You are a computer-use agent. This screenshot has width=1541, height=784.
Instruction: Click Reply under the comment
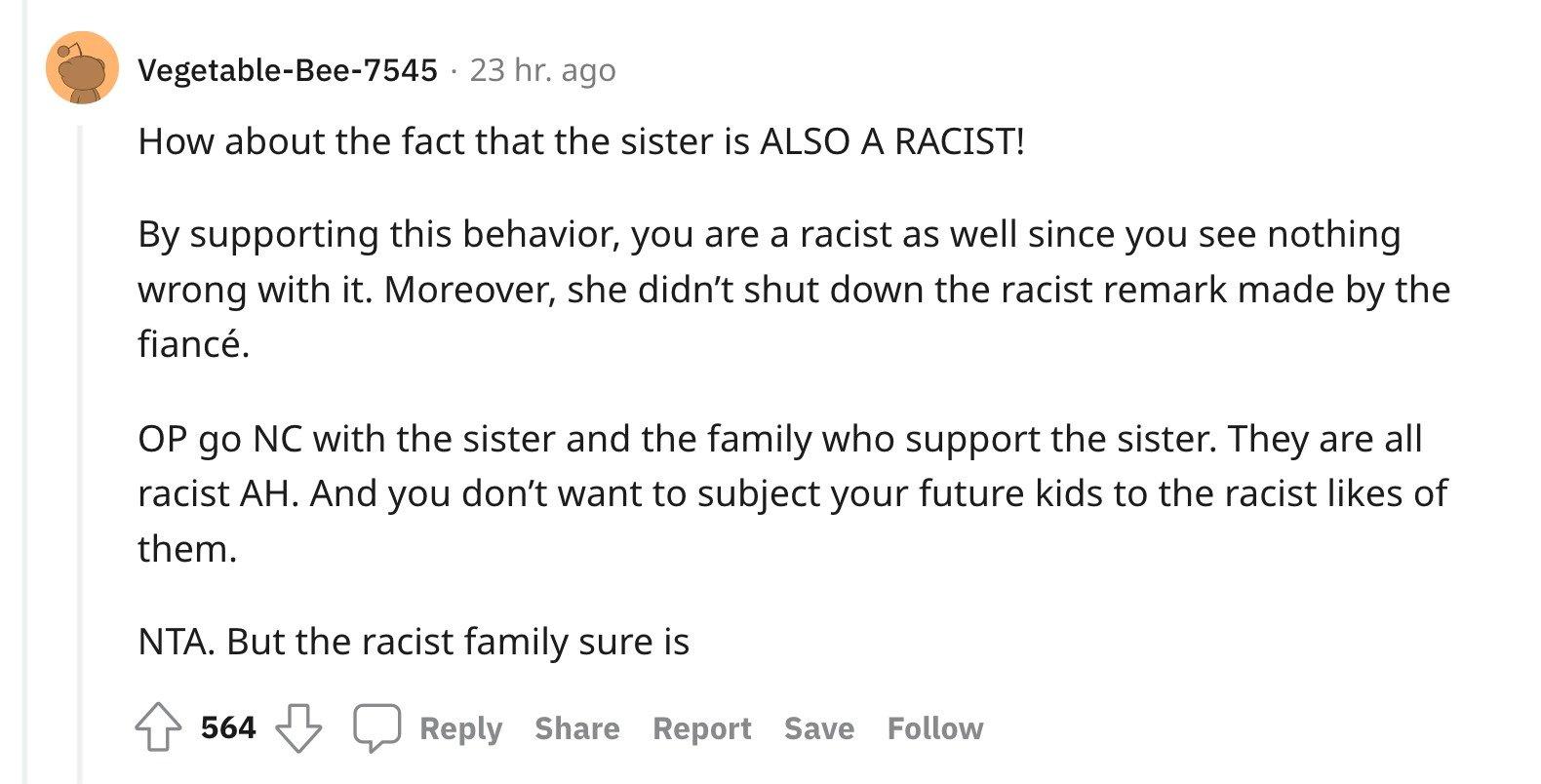pyautogui.click(x=460, y=728)
